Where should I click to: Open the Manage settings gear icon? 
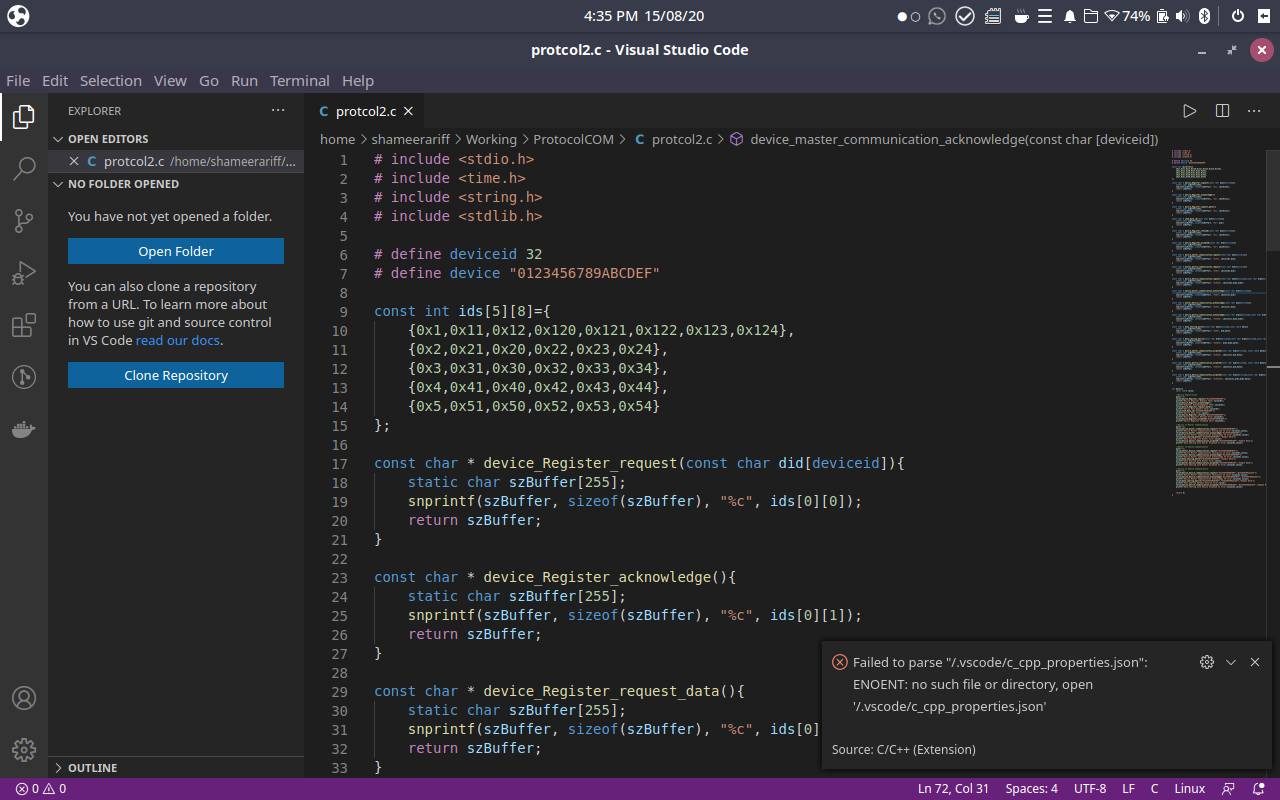point(24,750)
